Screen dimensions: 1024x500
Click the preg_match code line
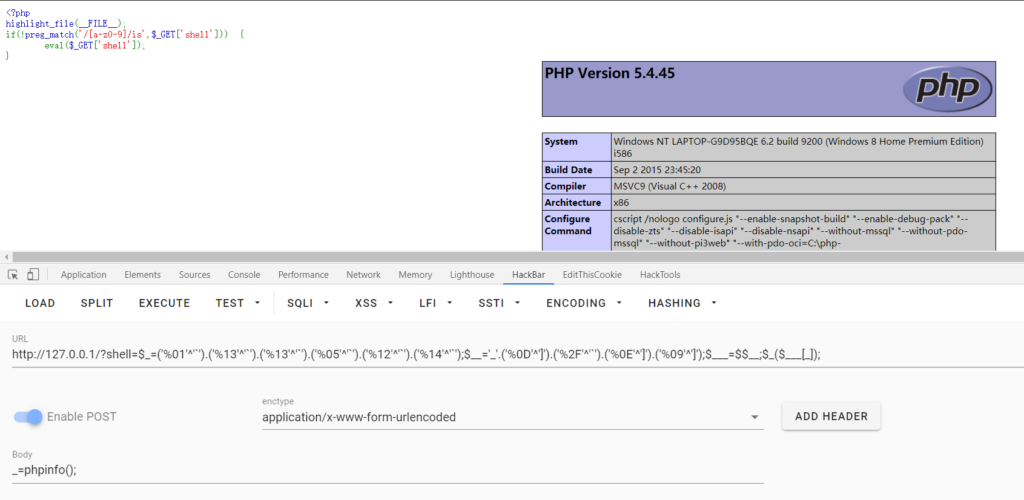(125, 35)
